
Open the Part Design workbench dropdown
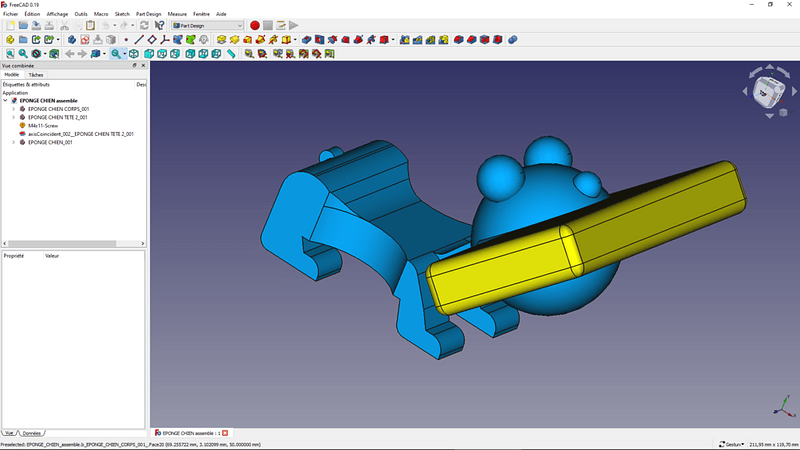[x=208, y=26]
